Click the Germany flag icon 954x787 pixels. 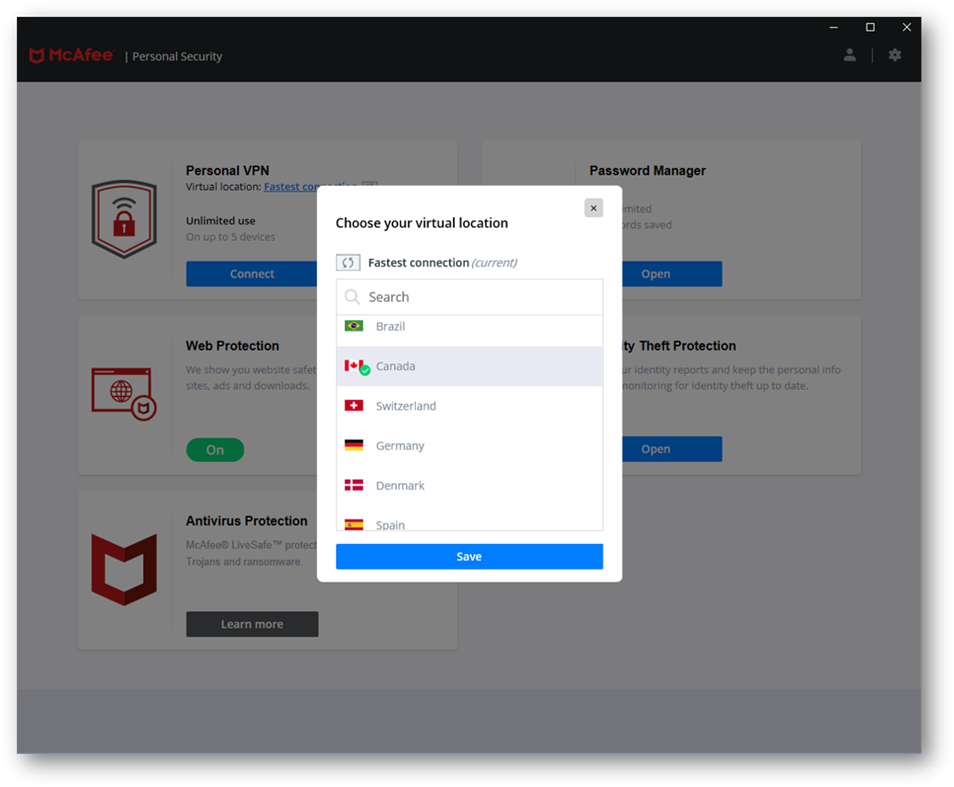coord(353,445)
